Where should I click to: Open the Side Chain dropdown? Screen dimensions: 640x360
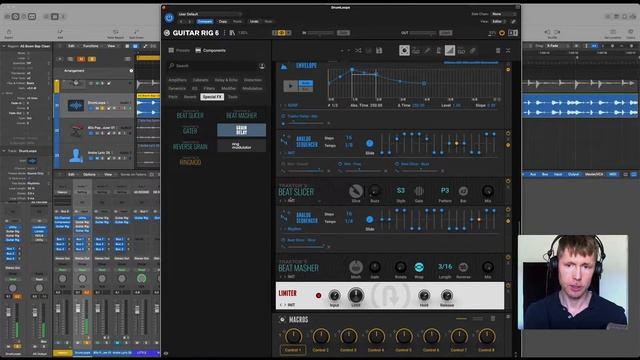[504, 14]
